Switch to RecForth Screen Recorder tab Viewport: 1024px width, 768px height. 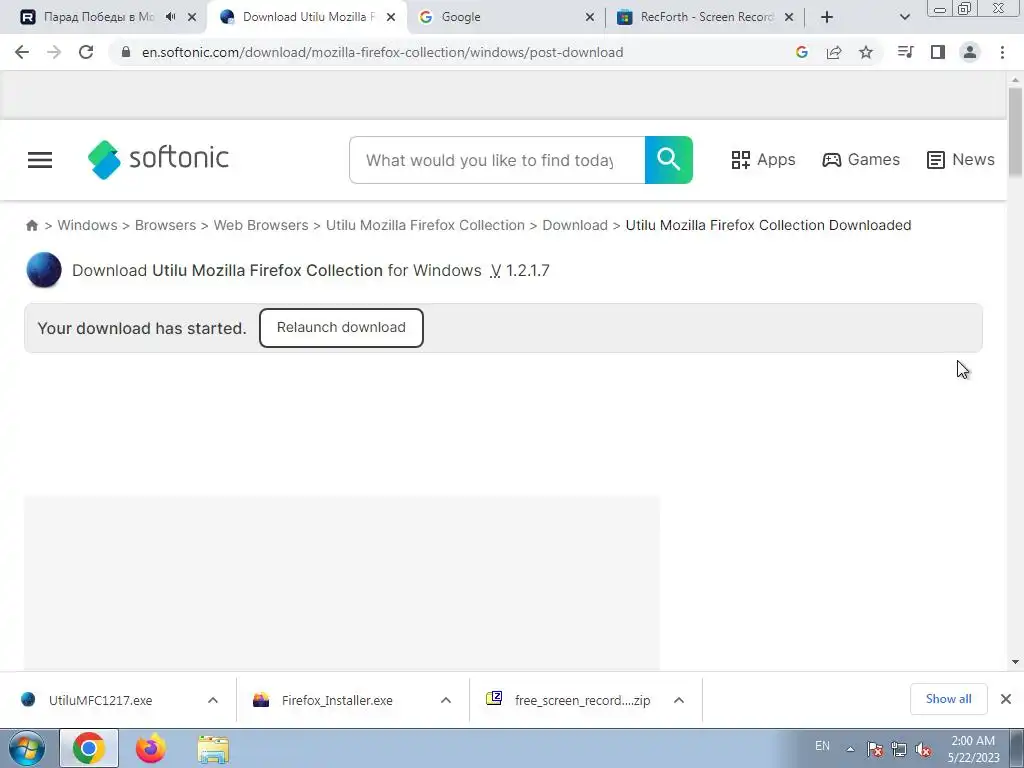pos(707,17)
